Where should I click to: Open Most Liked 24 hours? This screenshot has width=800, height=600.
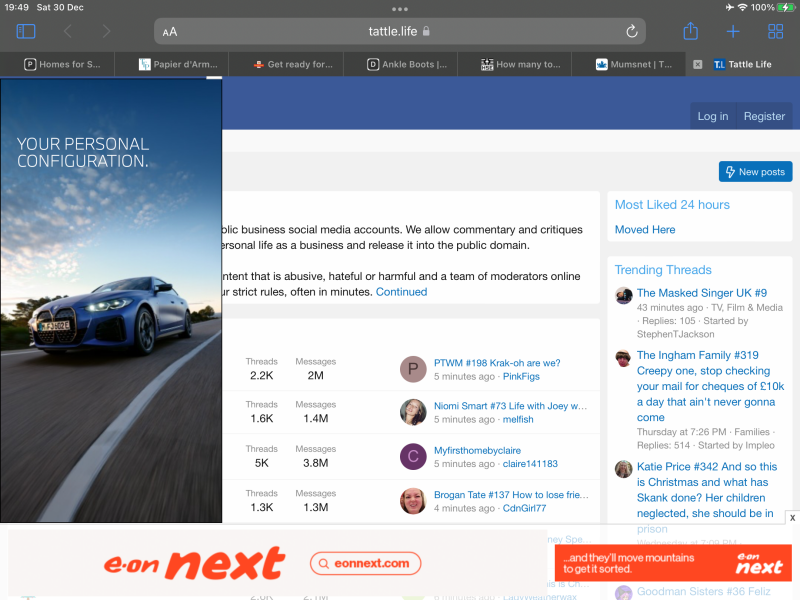(672, 205)
